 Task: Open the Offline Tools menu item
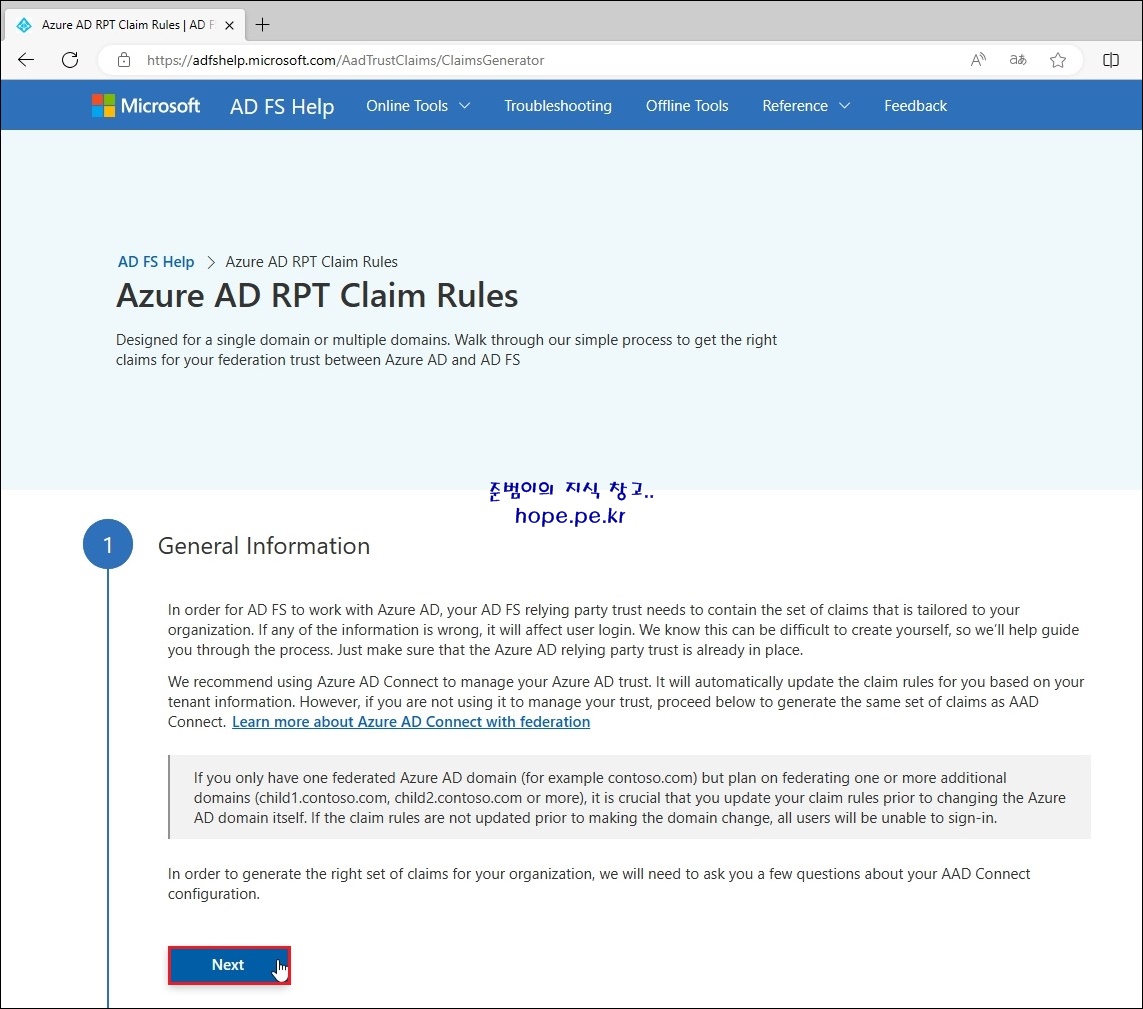(x=687, y=106)
